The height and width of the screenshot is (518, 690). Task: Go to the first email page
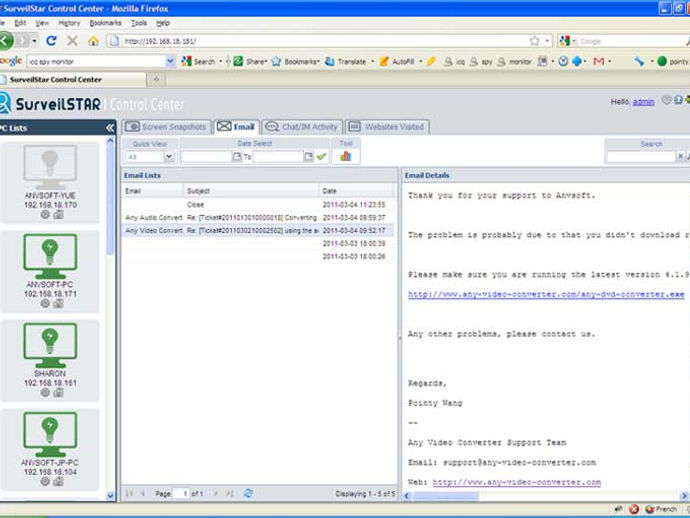(129, 493)
